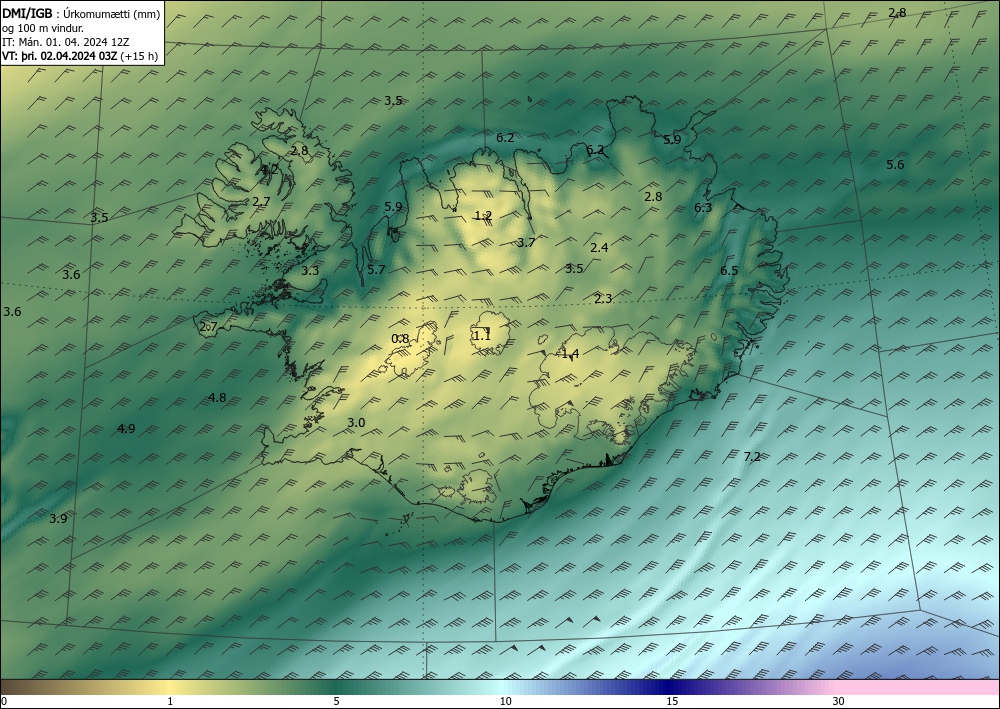Click the "og 100 m vindur." legend line

pos(43,28)
